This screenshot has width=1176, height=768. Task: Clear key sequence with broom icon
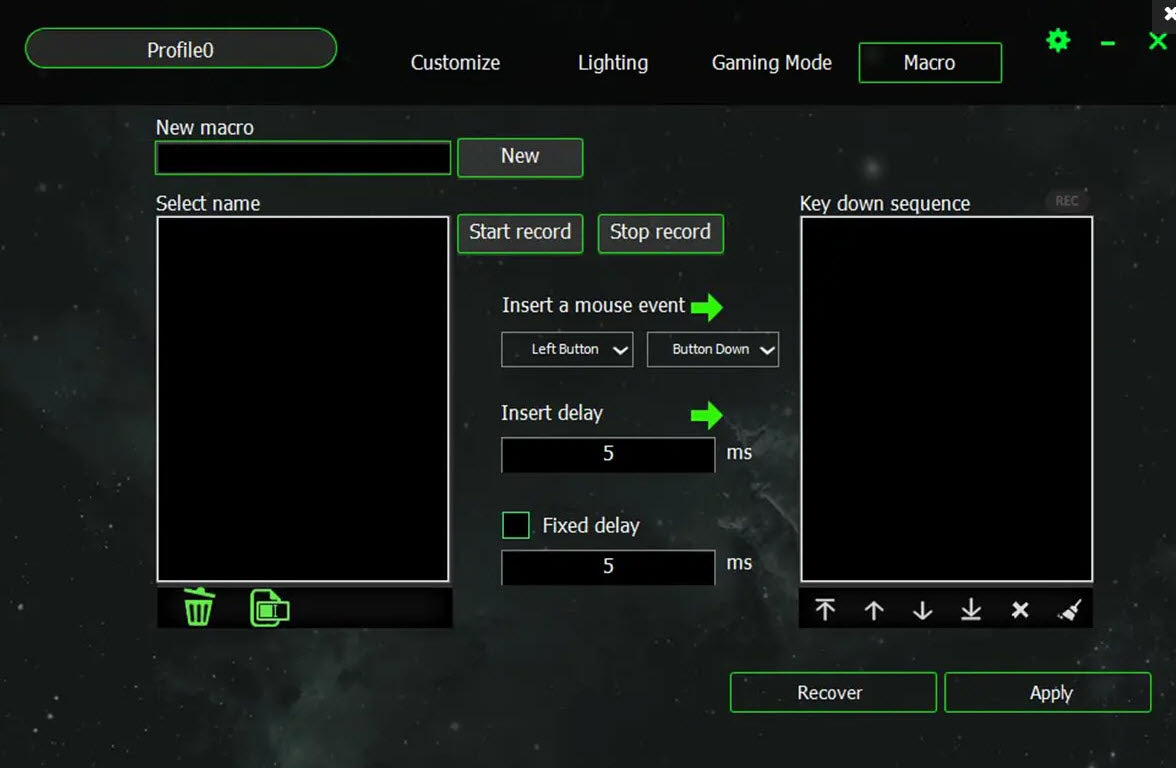(x=1069, y=610)
